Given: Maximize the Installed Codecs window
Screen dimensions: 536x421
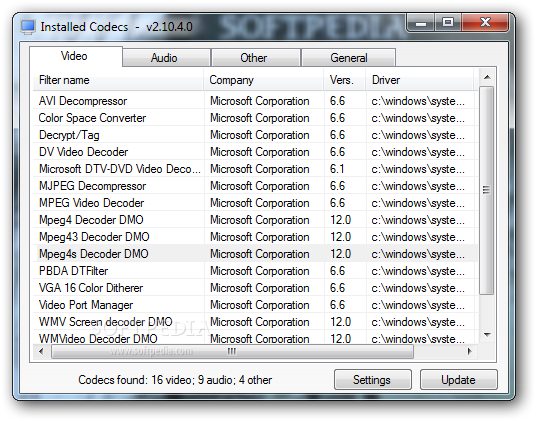Looking at the screenshot, I should [x=448, y=23].
